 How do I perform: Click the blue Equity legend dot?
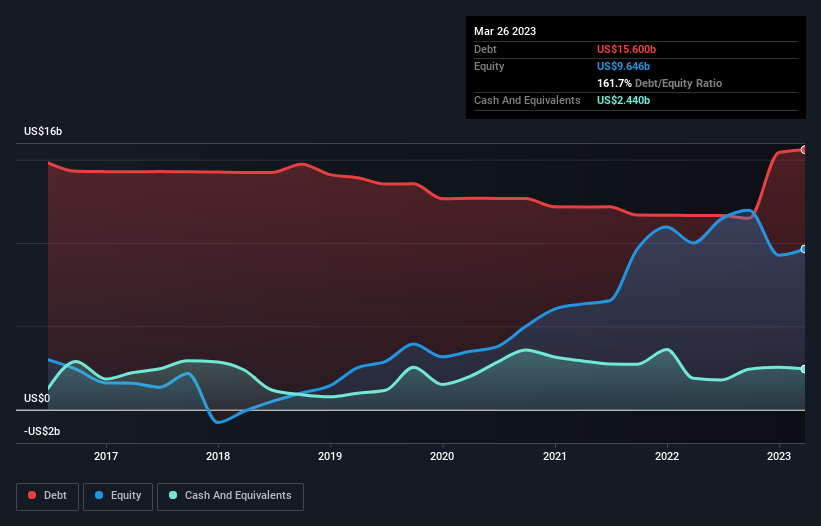(x=98, y=495)
